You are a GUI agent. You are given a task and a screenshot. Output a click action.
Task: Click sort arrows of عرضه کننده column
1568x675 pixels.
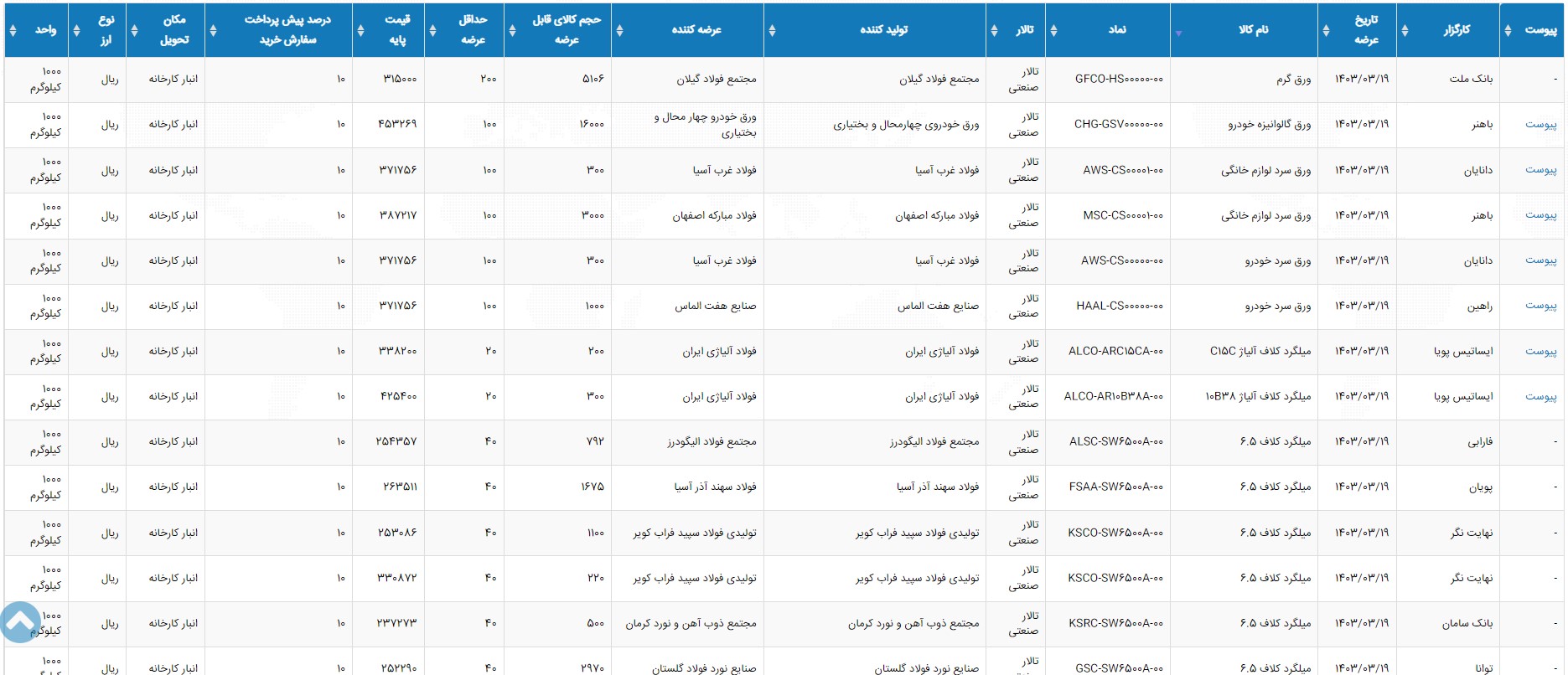pos(619,30)
